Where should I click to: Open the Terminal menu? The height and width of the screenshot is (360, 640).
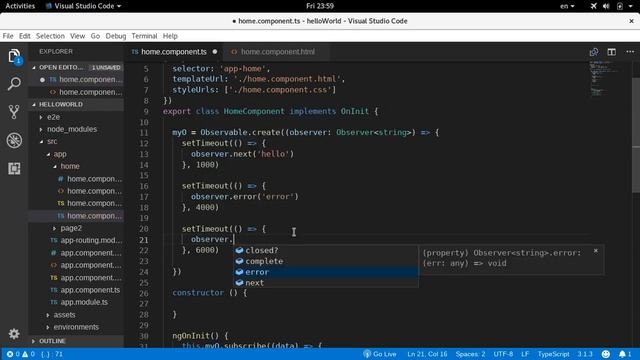(x=144, y=36)
